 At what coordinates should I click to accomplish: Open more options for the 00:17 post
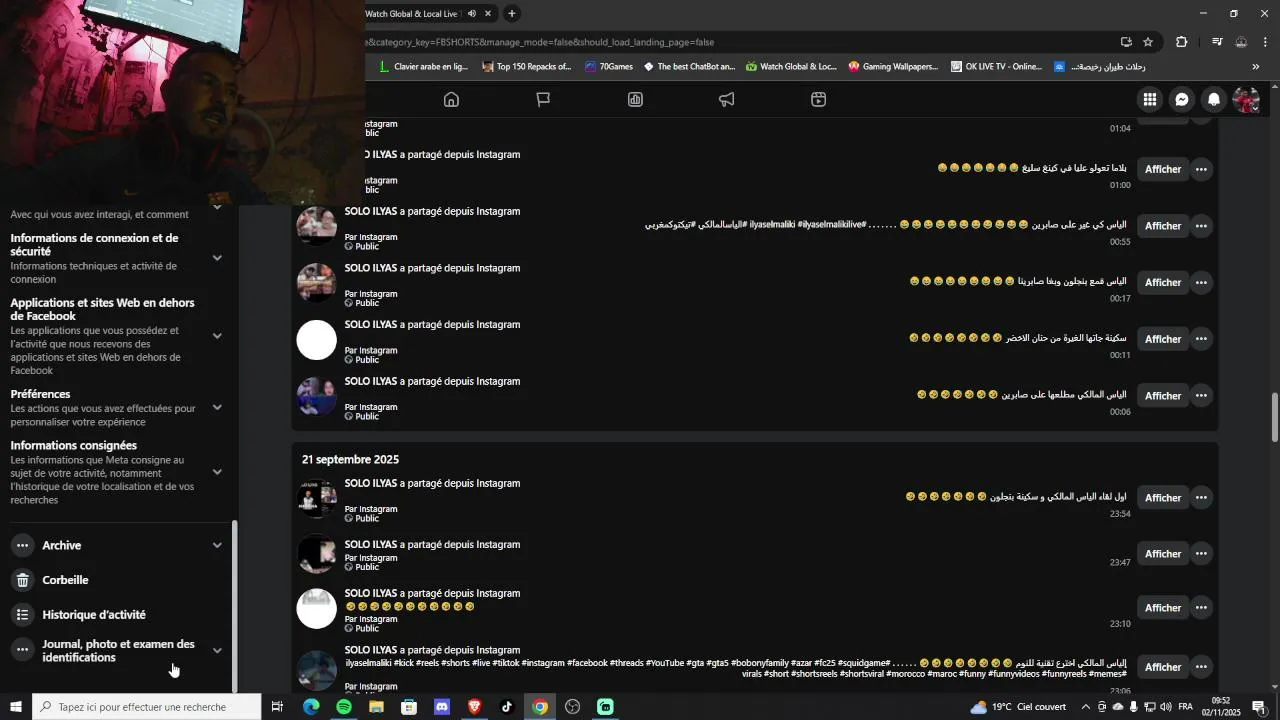1201,283
